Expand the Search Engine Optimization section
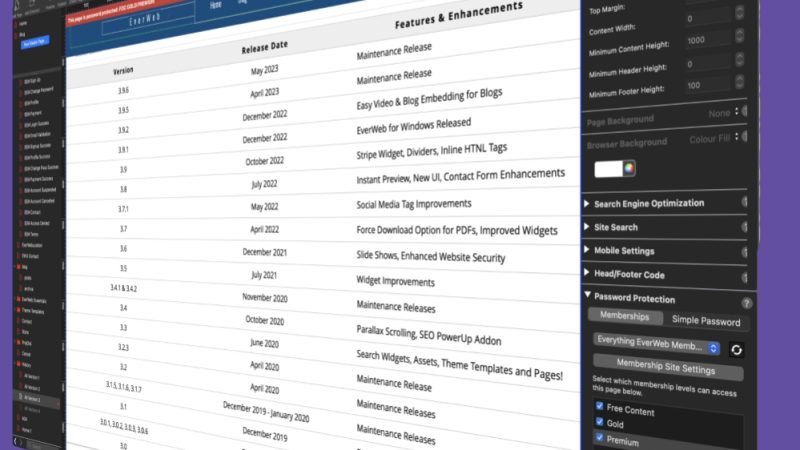 (587, 204)
